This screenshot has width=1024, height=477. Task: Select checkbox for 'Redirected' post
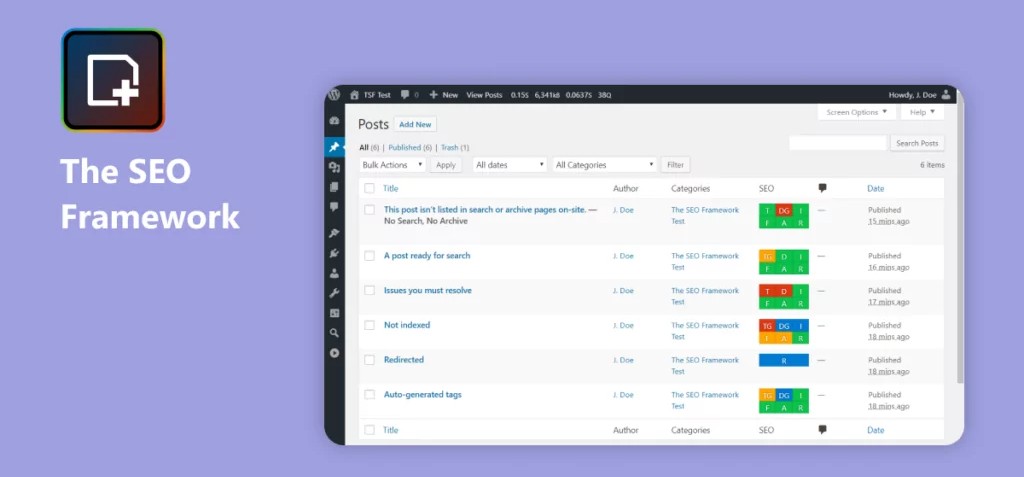pos(370,359)
